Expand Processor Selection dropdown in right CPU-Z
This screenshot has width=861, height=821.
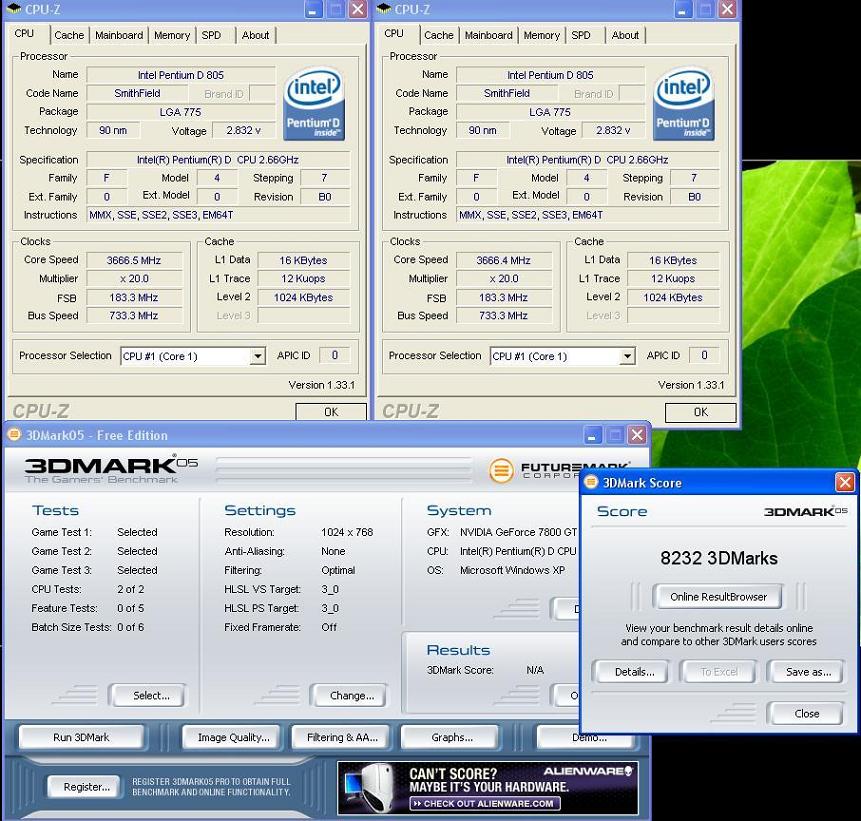coord(627,356)
